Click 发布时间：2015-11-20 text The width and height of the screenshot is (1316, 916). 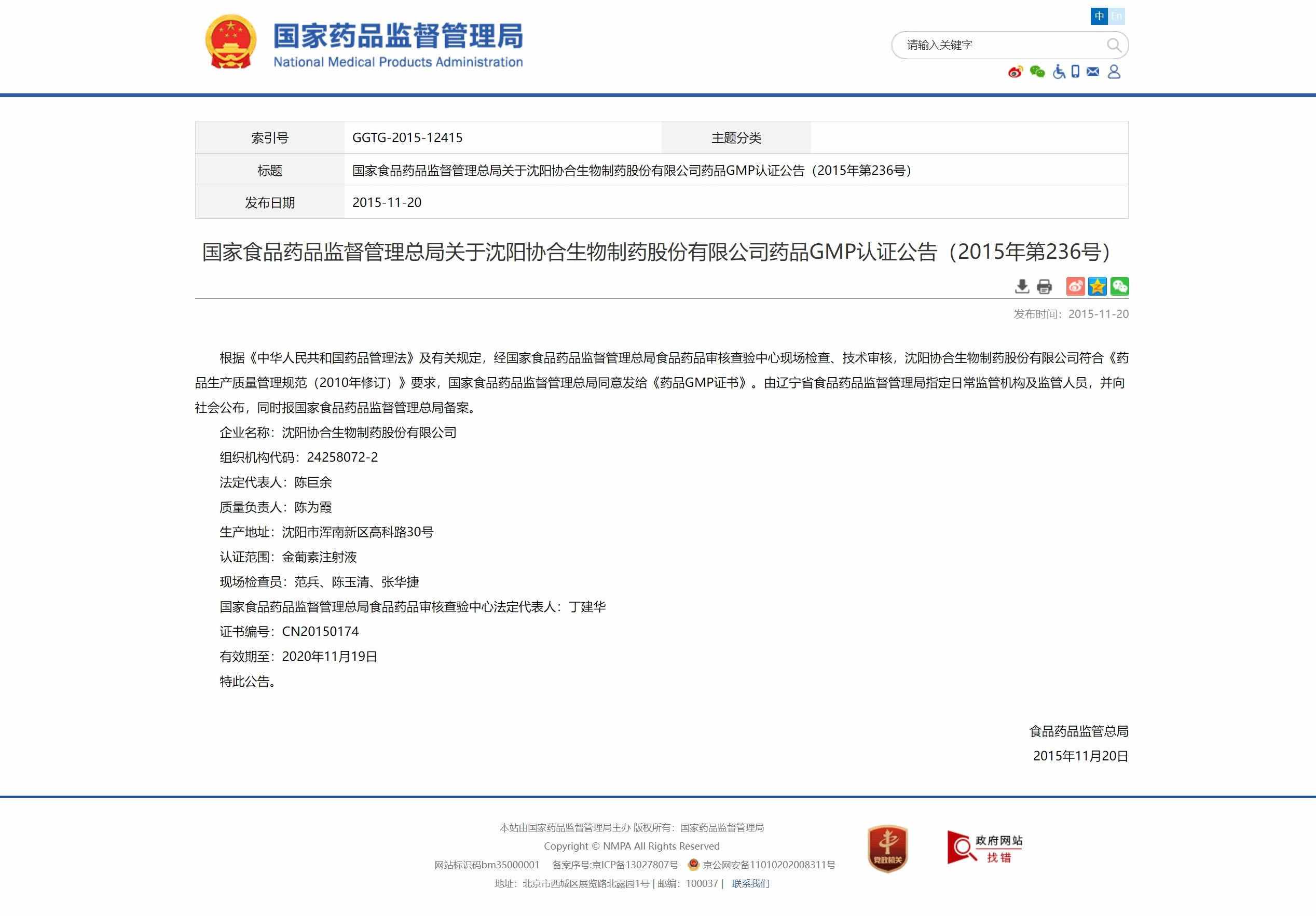tap(1071, 314)
